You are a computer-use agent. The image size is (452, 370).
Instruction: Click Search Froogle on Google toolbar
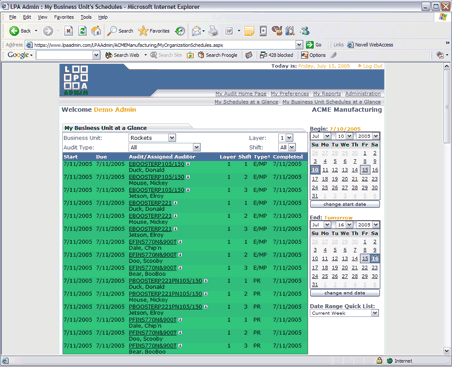pyautogui.click(x=218, y=55)
